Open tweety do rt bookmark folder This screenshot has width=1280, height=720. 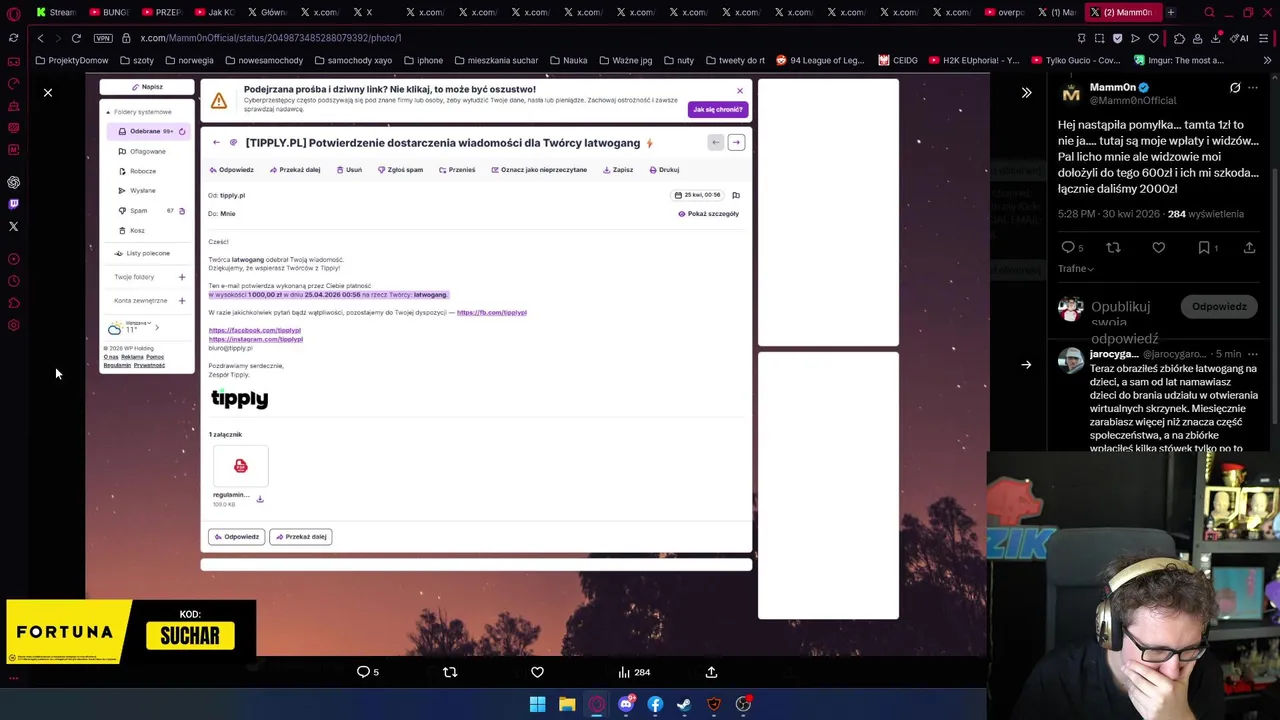pos(734,60)
